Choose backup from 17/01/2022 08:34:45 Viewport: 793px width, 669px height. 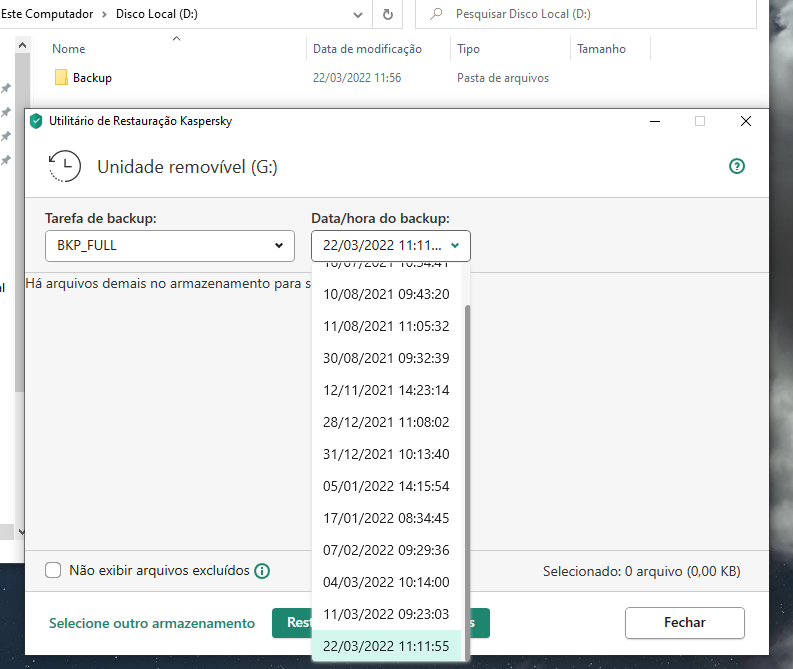click(x=386, y=518)
